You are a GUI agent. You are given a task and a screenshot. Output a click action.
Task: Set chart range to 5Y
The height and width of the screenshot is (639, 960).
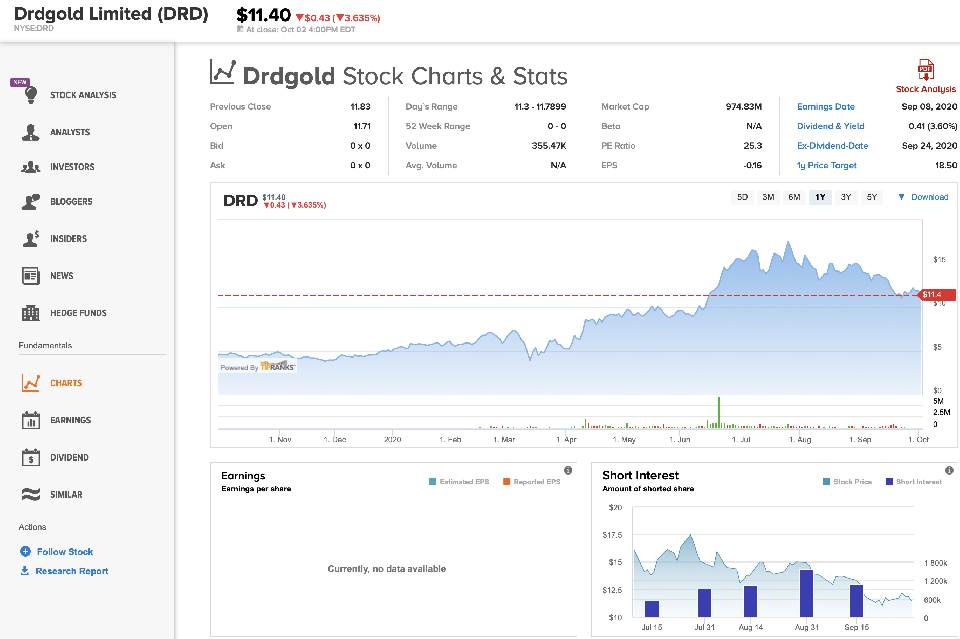point(872,197)
